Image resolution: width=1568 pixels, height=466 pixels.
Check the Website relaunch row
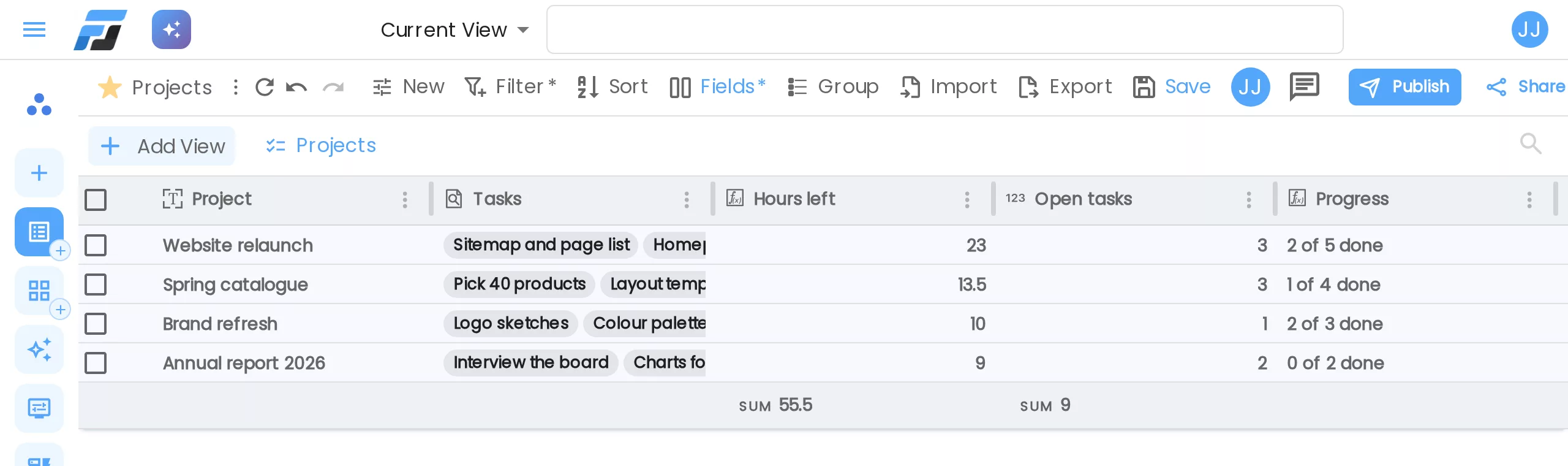pyautogui.click(x=96, y=245)
